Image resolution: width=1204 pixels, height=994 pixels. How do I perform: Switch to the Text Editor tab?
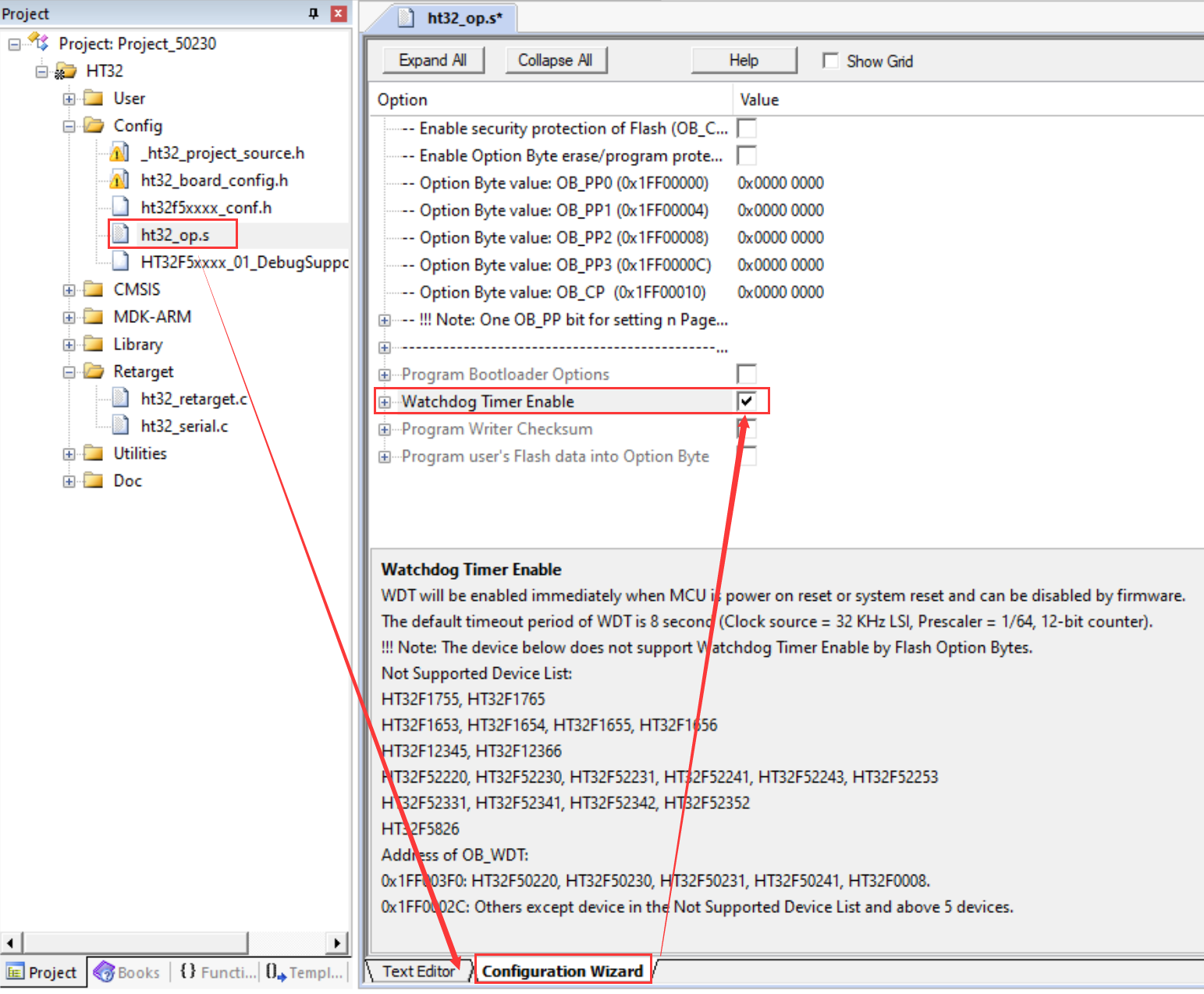(418, 971)
